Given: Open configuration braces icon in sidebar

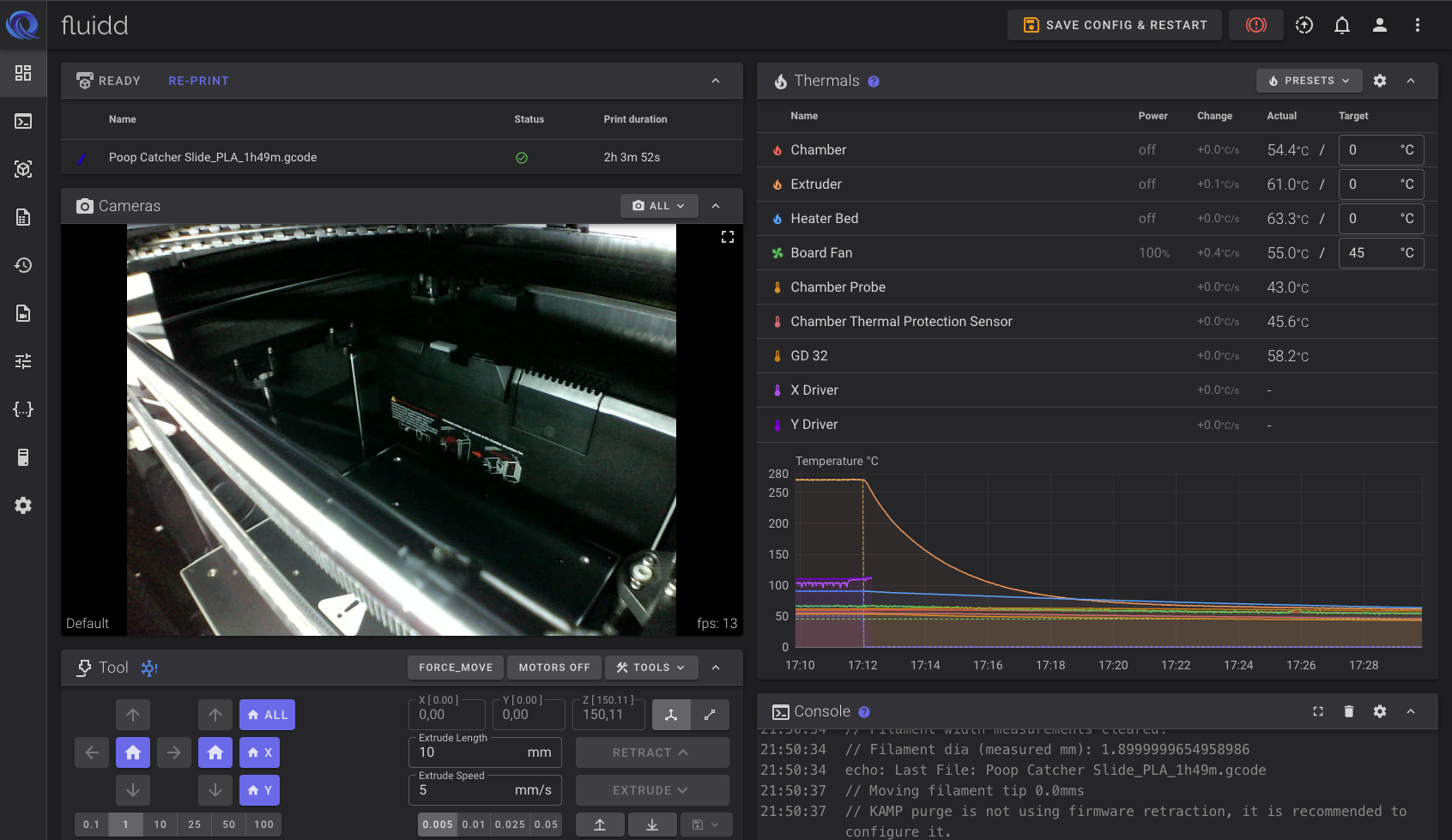Looking at the screenshot, I should pos(23,409).
